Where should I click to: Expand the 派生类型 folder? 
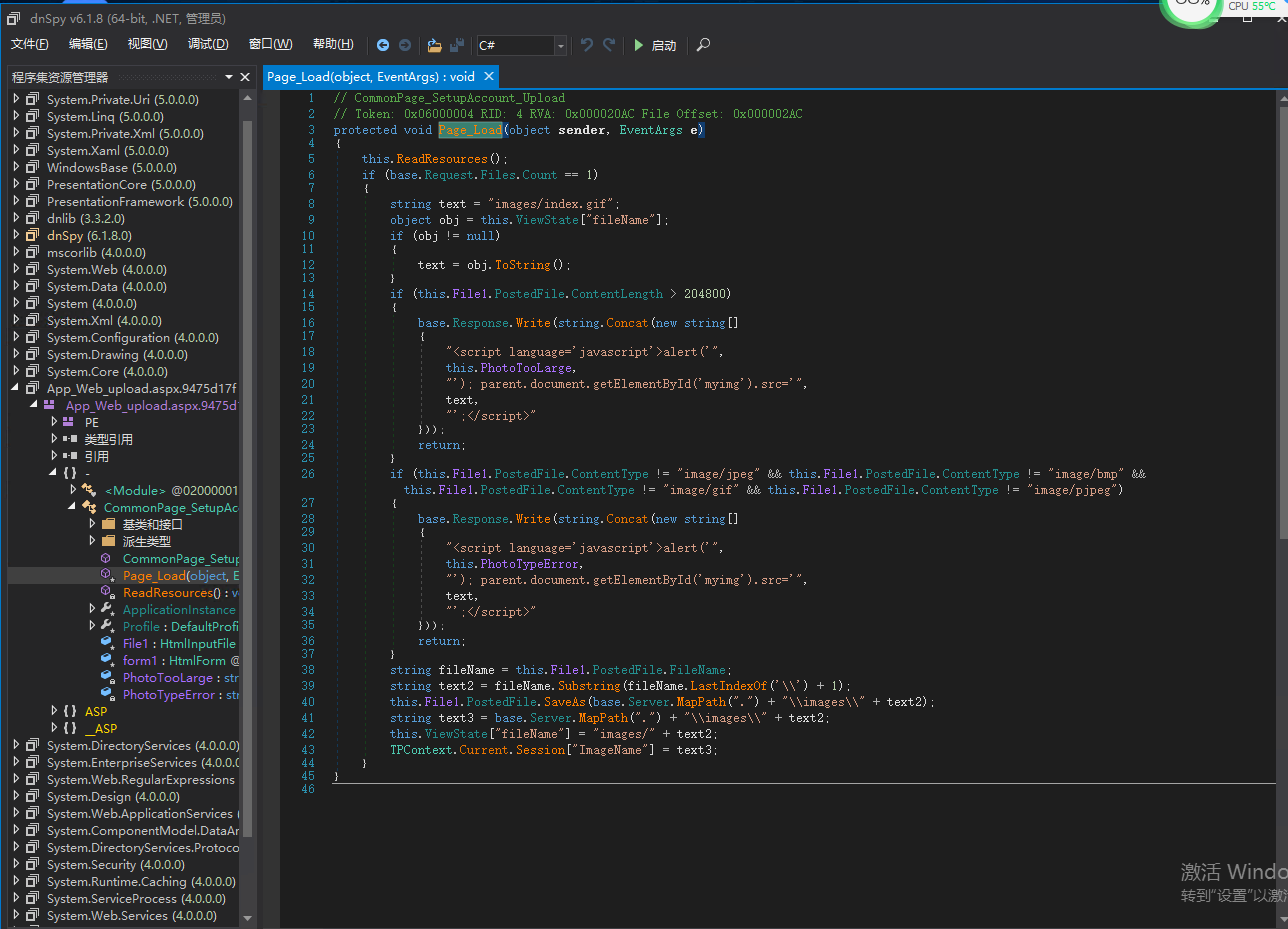coord(92,541)
